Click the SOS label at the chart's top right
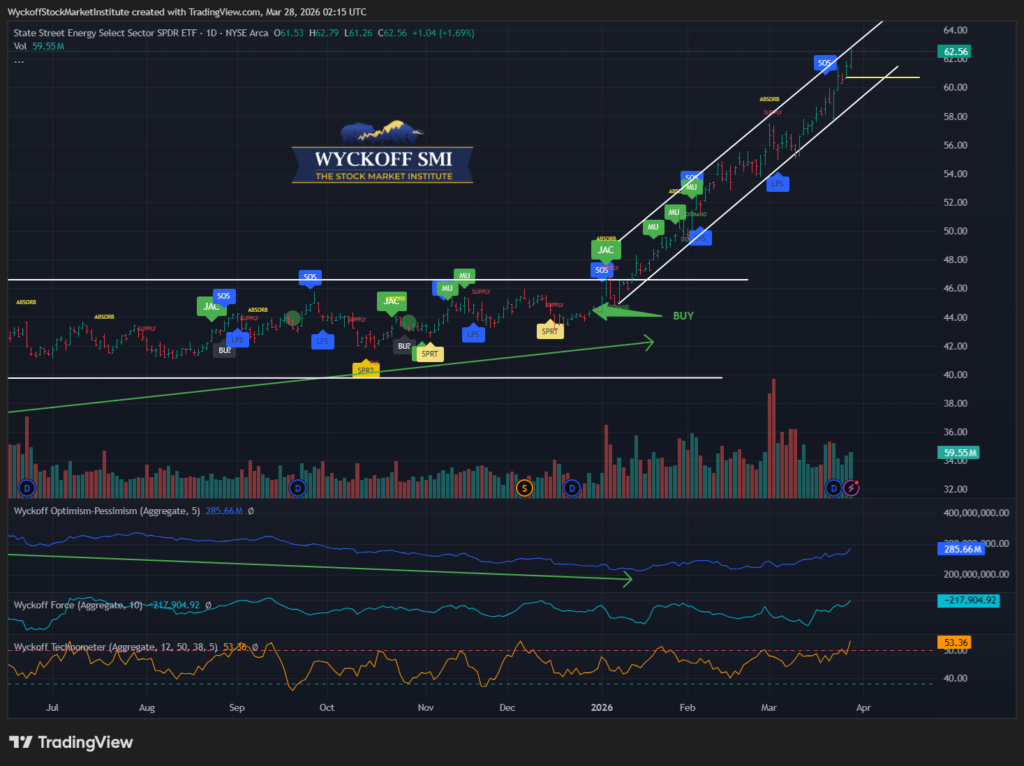The image size is (1024, 766). point(825,63)
